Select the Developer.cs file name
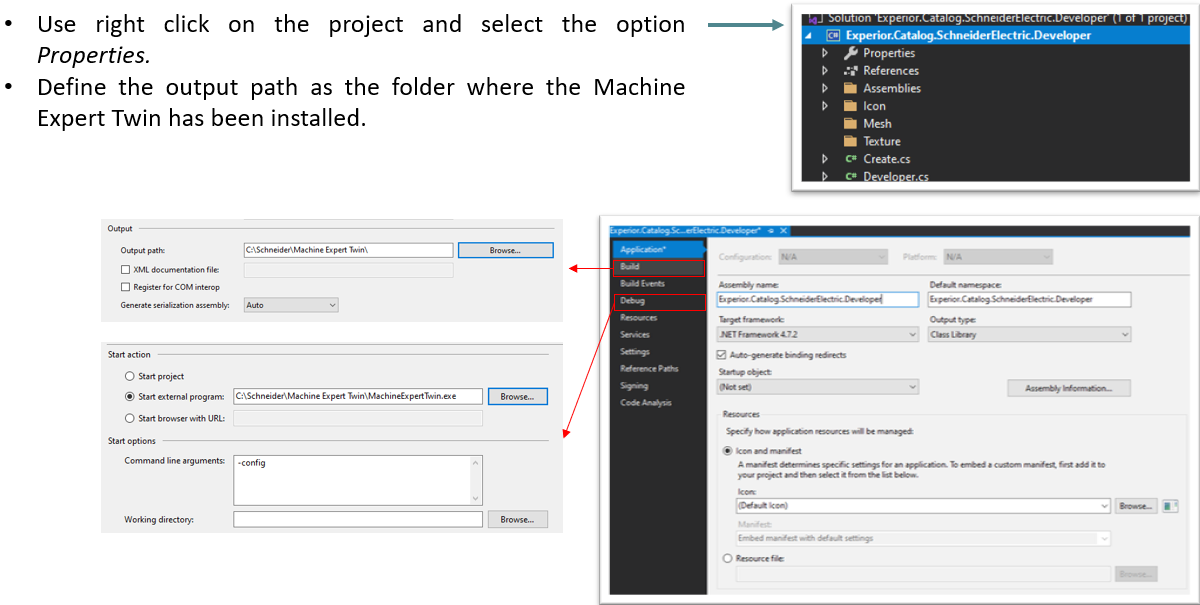 (896, 177)
